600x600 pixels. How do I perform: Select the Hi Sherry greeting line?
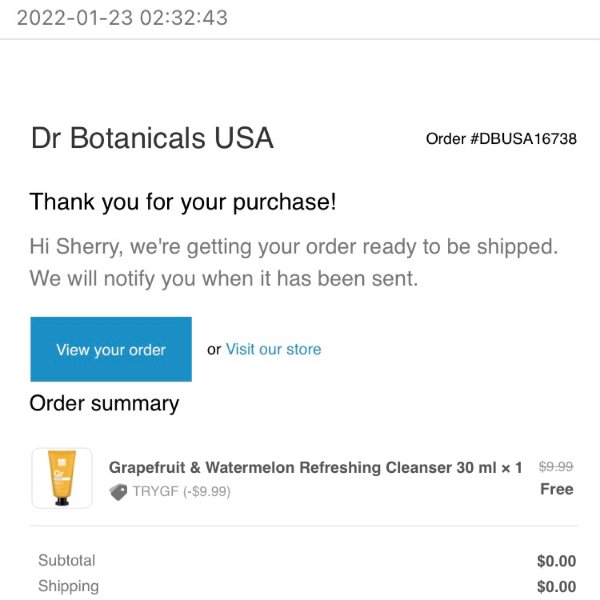pos(294,246)
